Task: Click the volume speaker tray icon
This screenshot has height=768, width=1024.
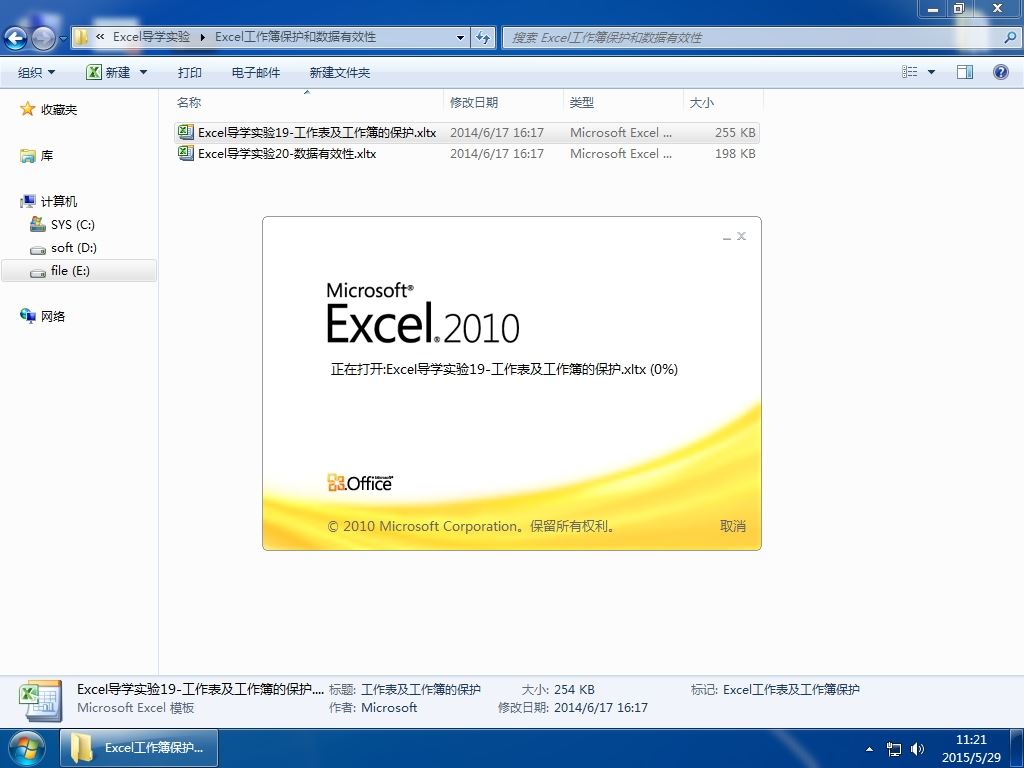Action: coord(918,748)
